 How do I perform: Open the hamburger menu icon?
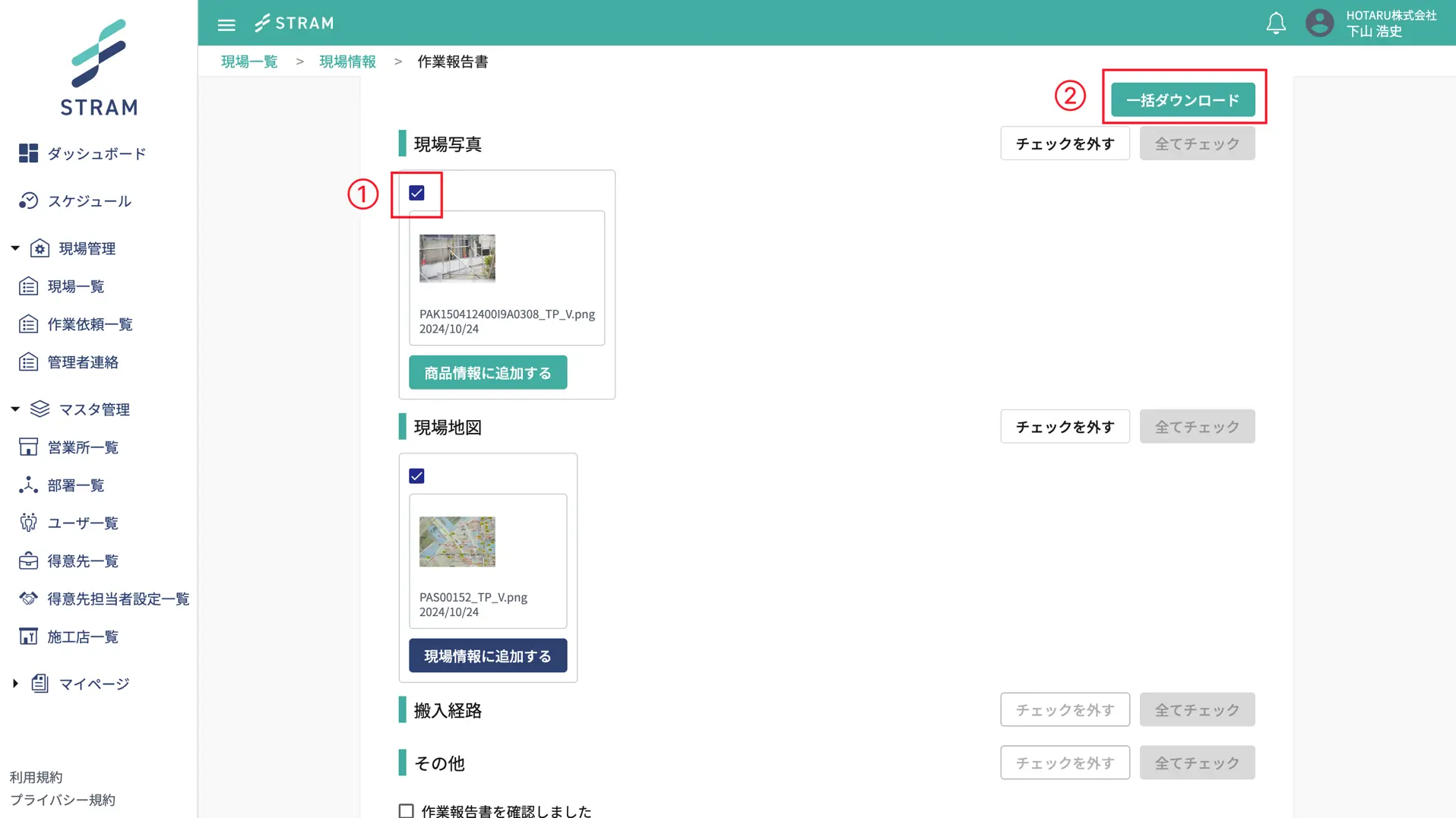coord(226,24)
